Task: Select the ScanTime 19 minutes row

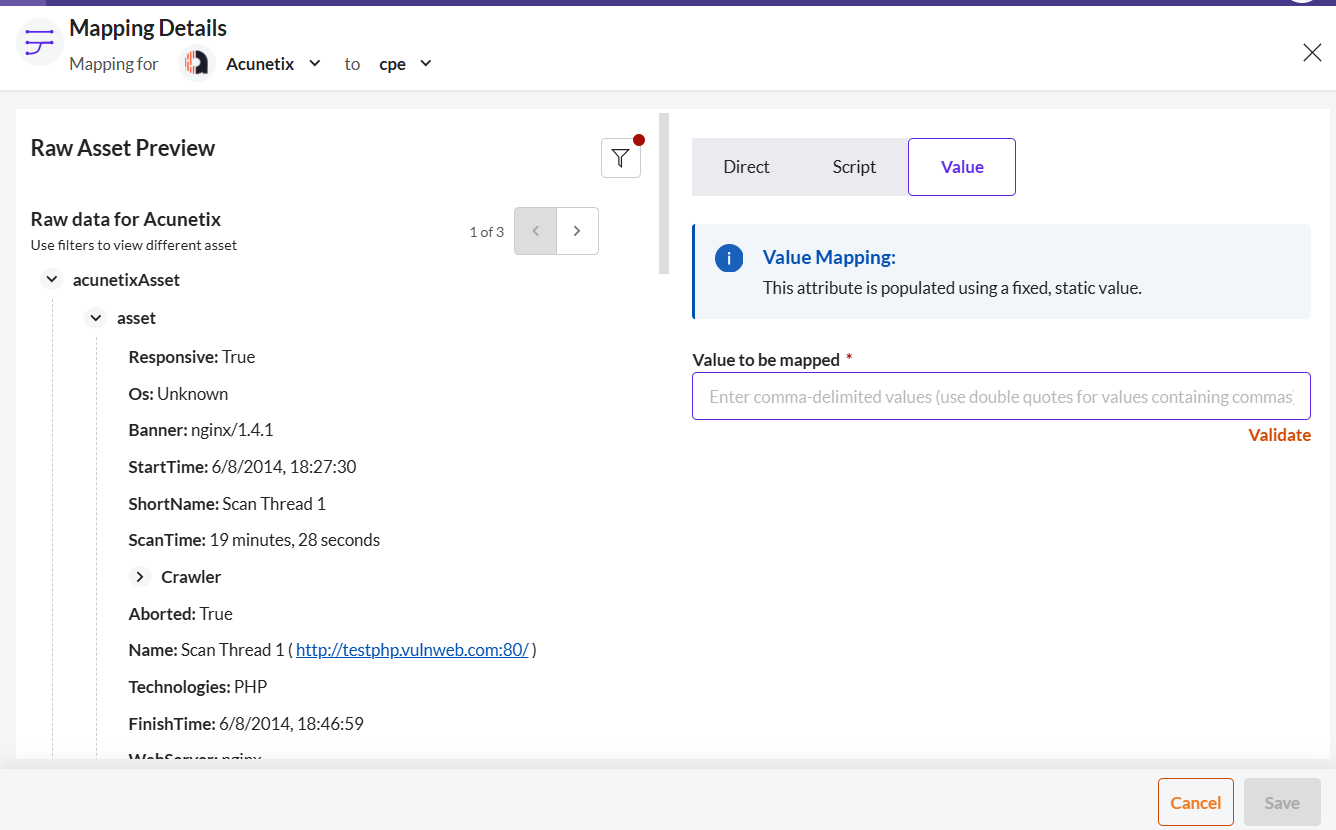Action: [x=255, y=540]
